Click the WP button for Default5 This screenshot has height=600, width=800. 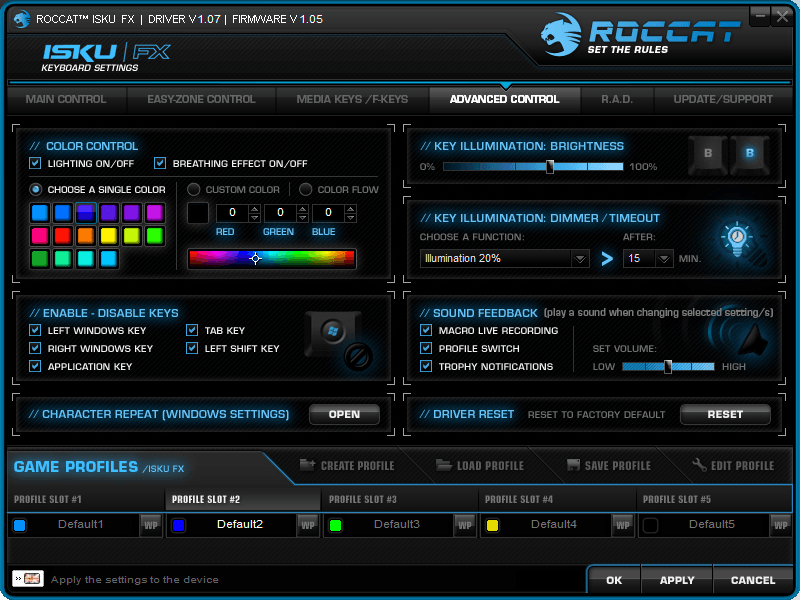tap(780, 525)
